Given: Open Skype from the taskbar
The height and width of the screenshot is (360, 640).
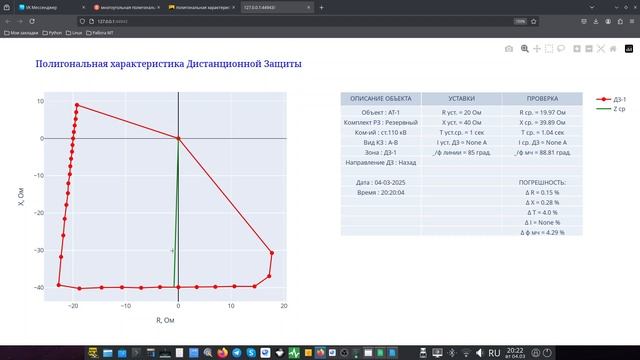Looking at the screenshot, I should point(251,353).
